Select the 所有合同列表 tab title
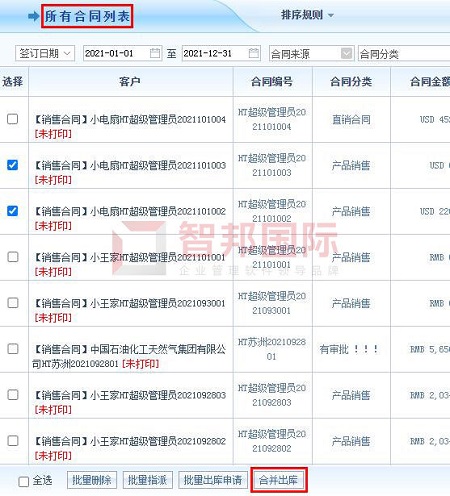The image size is (450, 496). [87, 16]
